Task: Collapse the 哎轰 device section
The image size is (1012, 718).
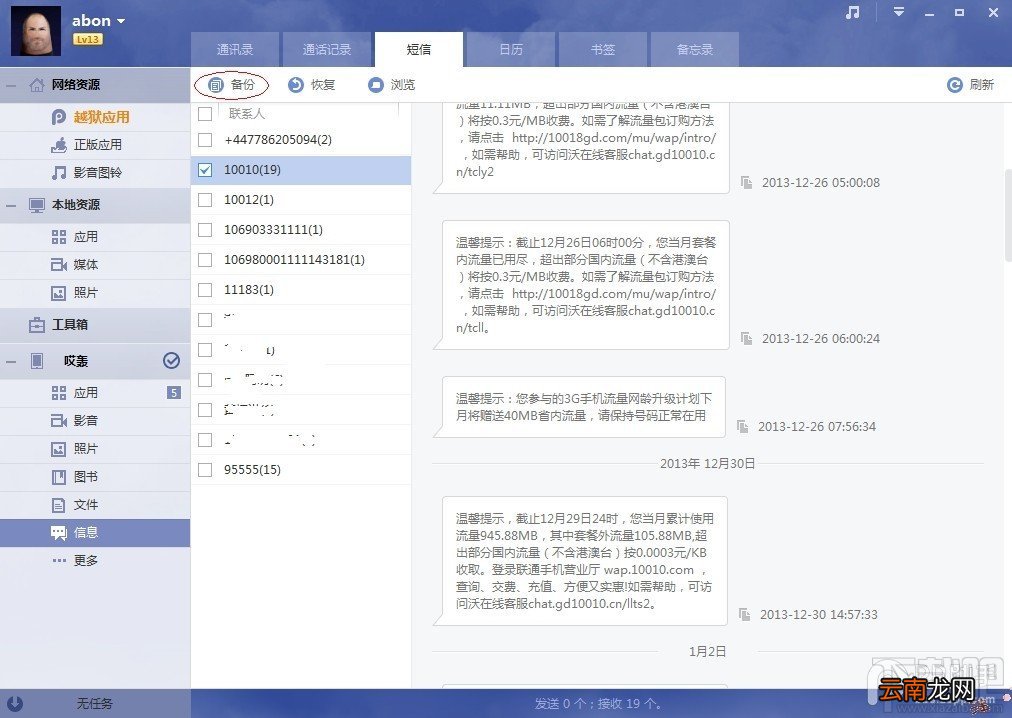Action: (x=11, y=361)
